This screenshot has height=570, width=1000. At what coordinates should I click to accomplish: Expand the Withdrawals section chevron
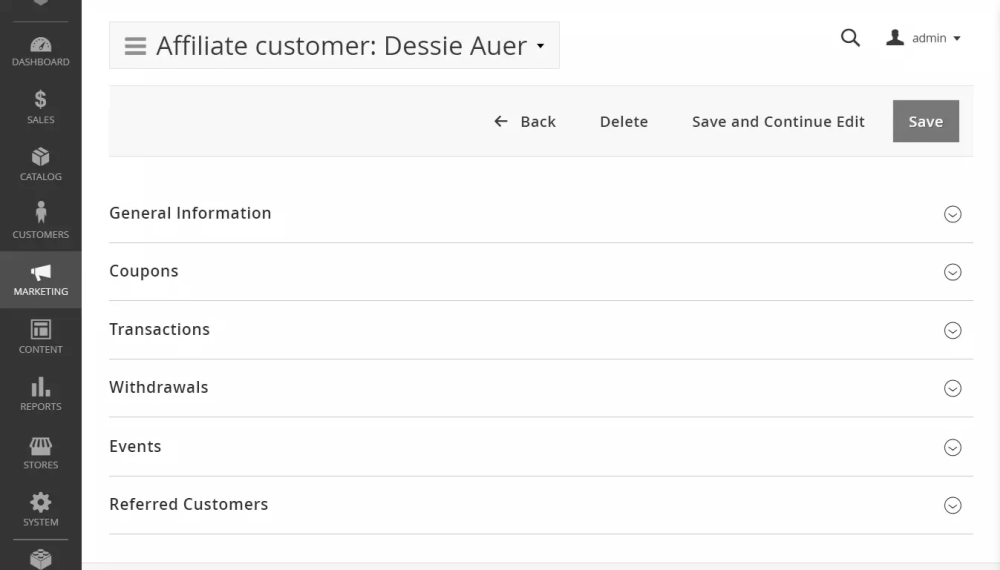coord(953,388)
